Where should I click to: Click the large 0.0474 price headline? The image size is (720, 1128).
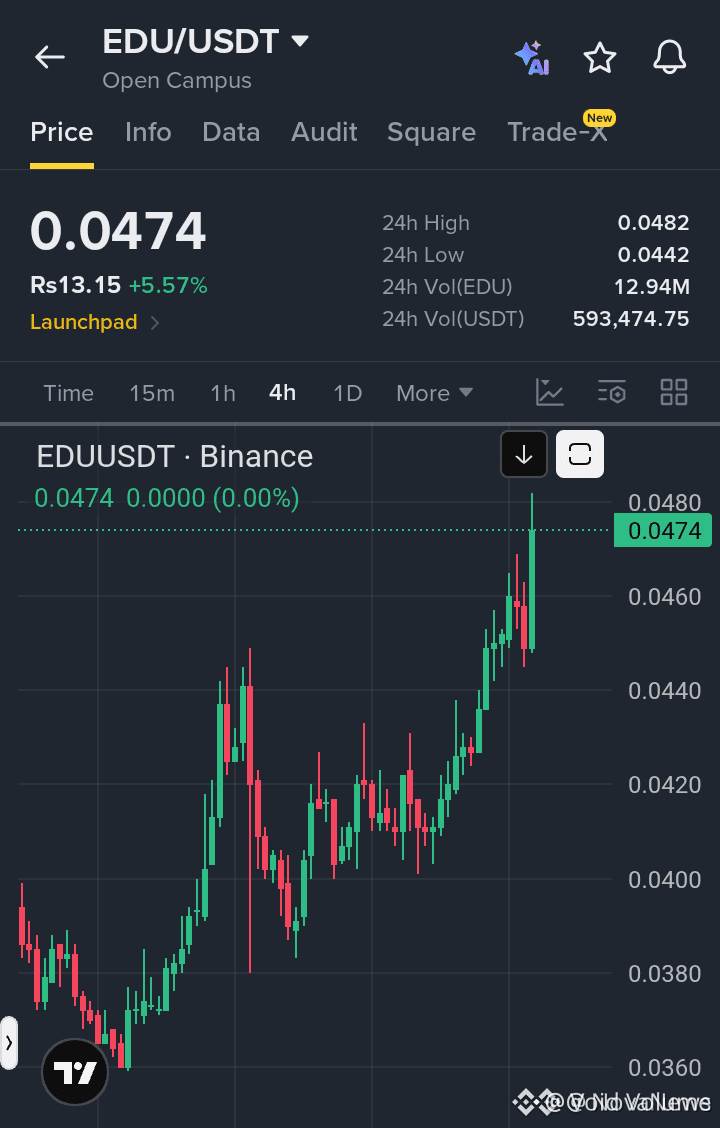point(118,231)
